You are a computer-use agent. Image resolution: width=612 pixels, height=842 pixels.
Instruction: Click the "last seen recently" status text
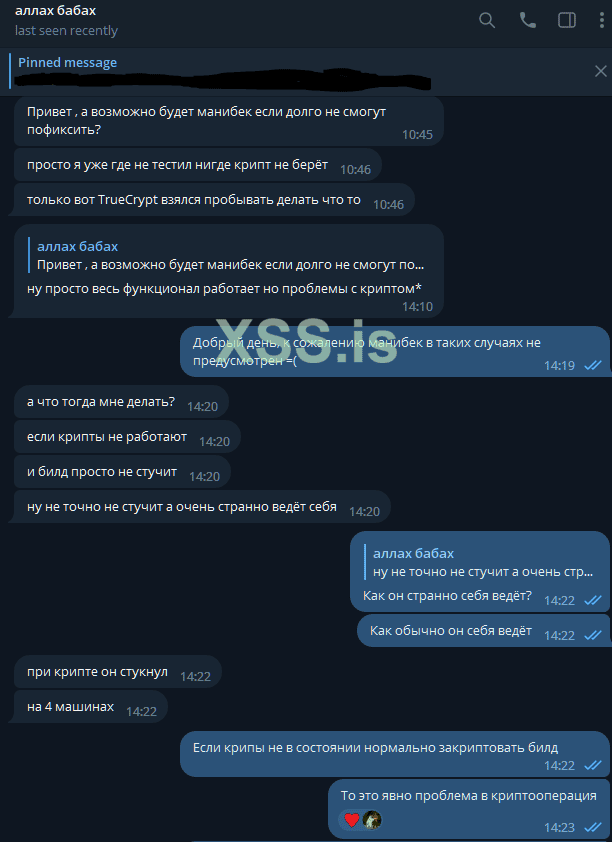66,31
